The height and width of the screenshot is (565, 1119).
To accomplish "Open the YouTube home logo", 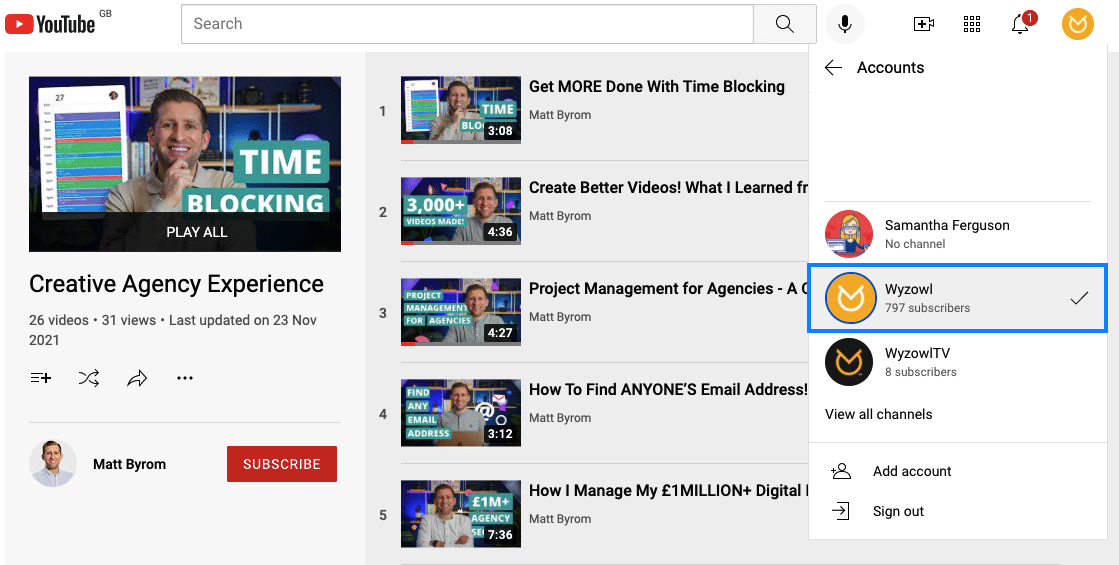I will coord(50,24).
